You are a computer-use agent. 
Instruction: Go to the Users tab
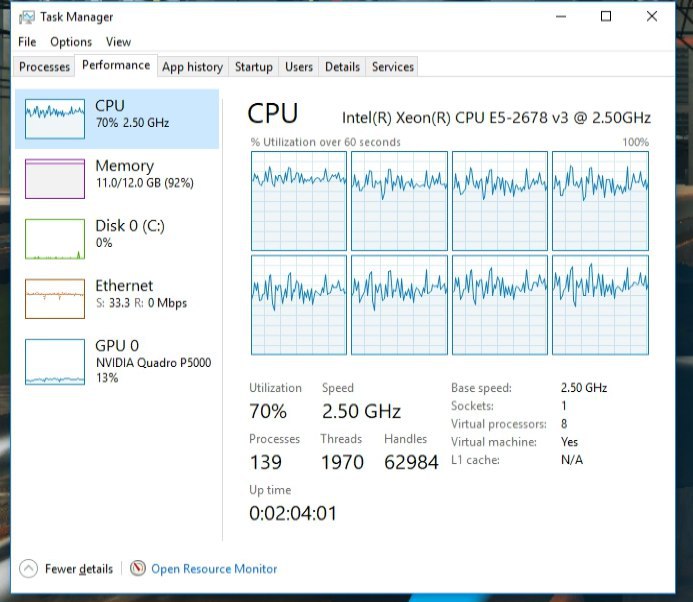(299, 67)
